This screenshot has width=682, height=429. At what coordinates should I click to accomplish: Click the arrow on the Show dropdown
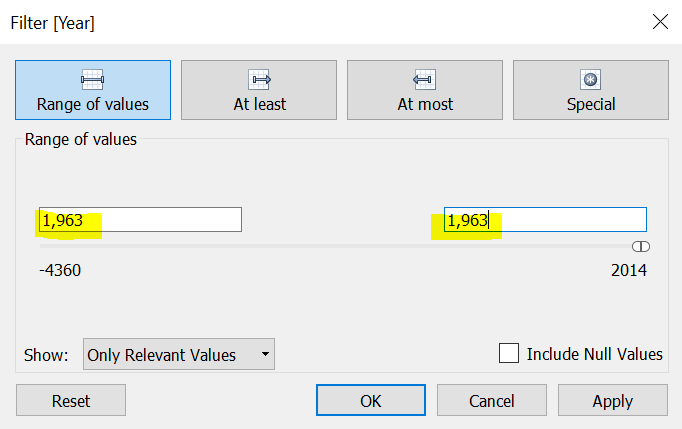pos(264,354)
